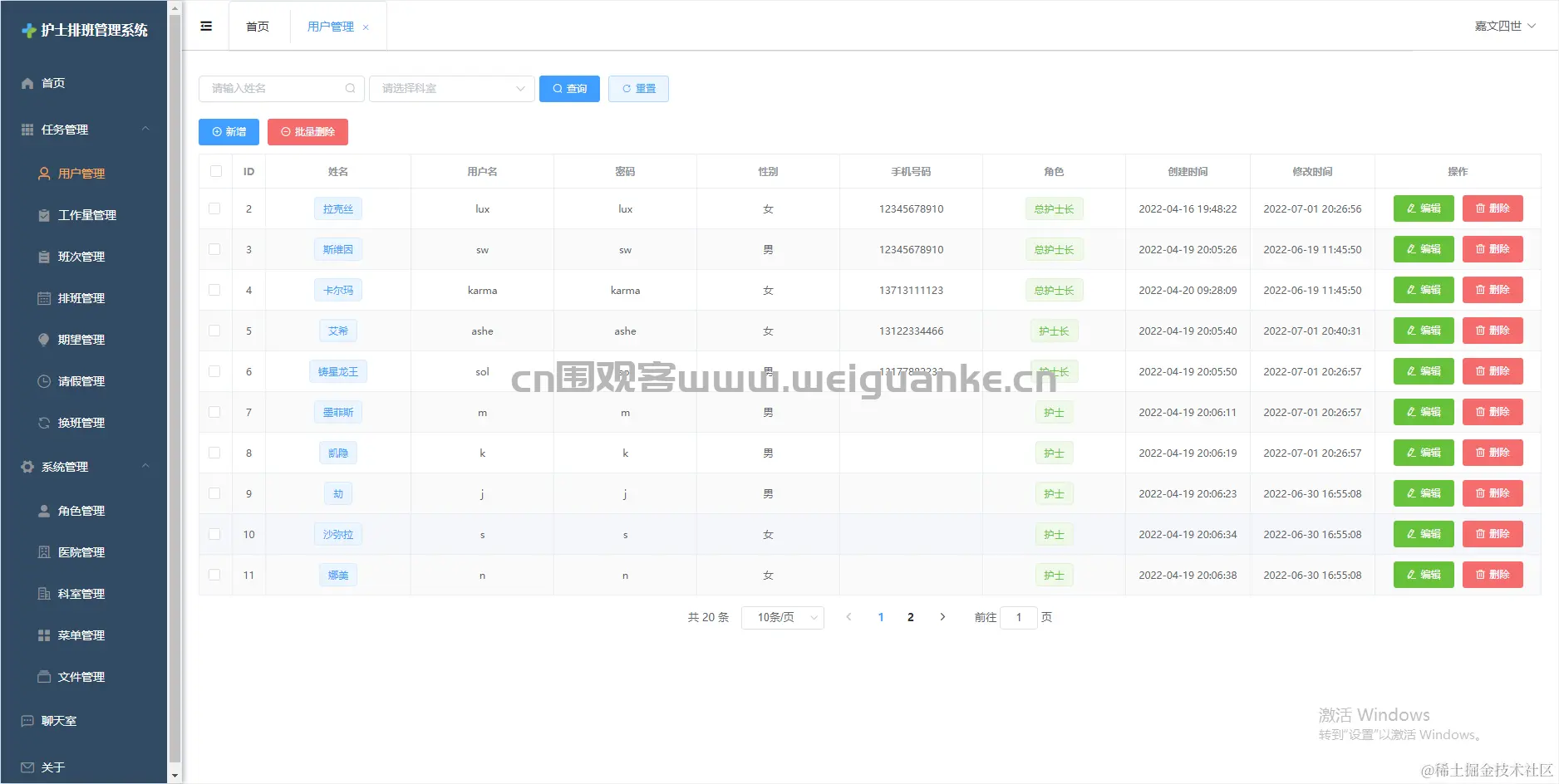The width and height of the screenshot is (1559, 784).
Task: Click the 劫 name tag
Action: (338, 493)
